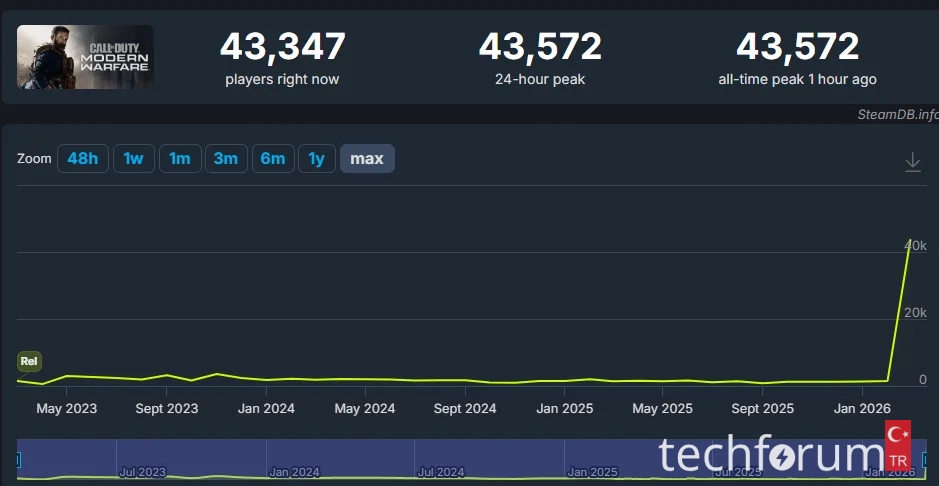The width and height of the screenshot is (939, 486).
Task: Click the navigator timeline at Jan 2024
Action: tap(294, 471)
